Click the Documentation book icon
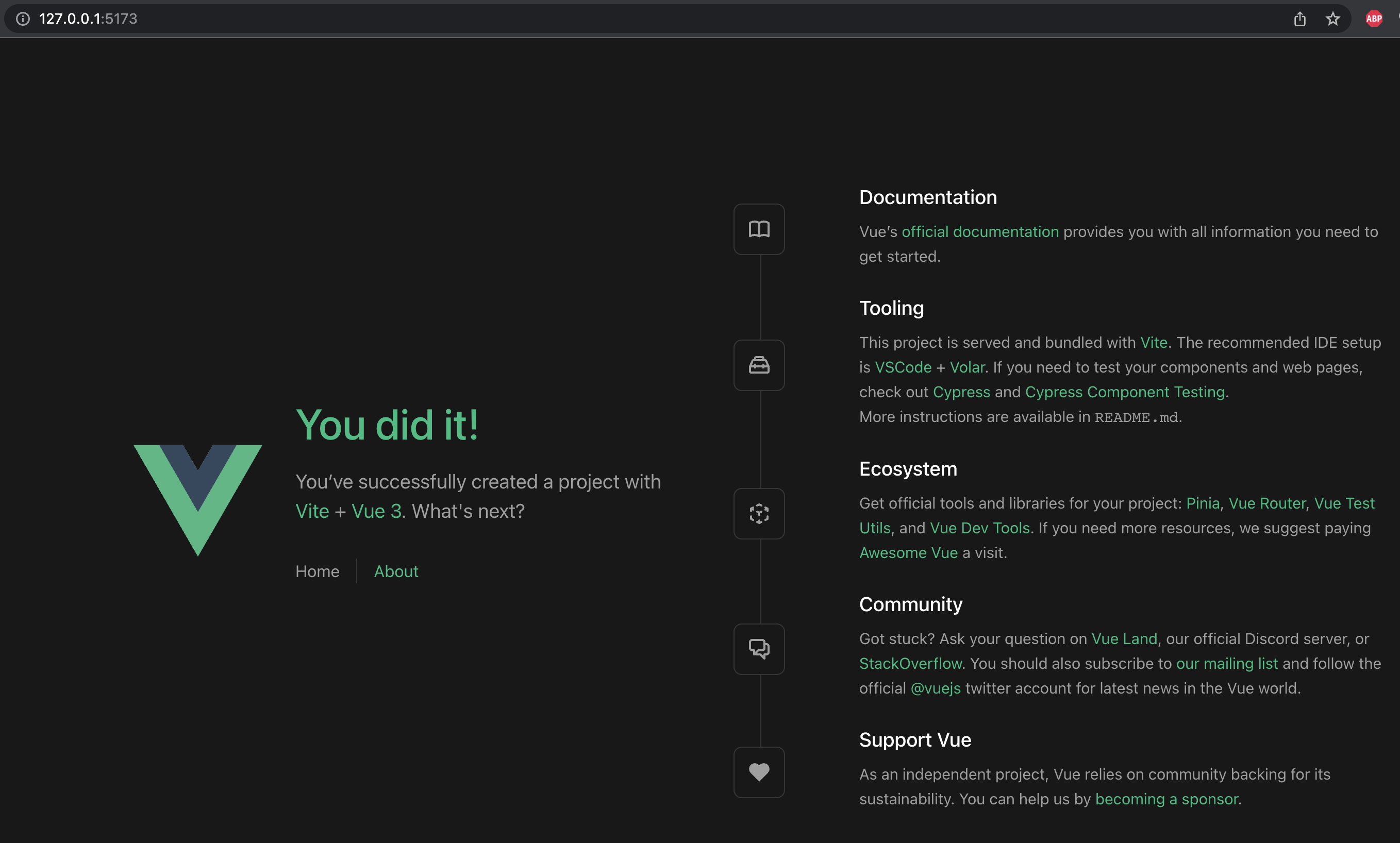 click(759, 229)
